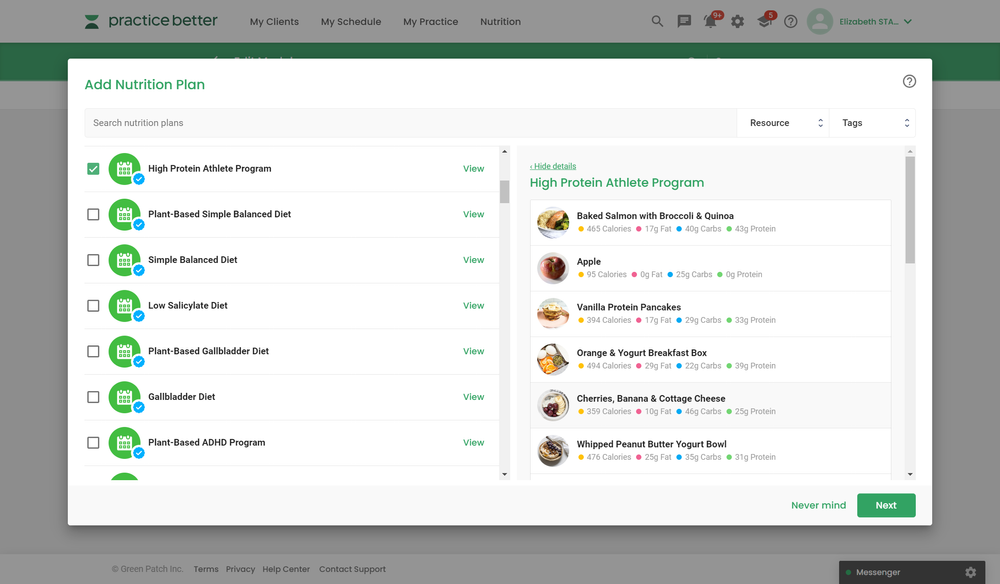View the Gallbladder Diet plan
1000x584 pixels.
point(473,396)
